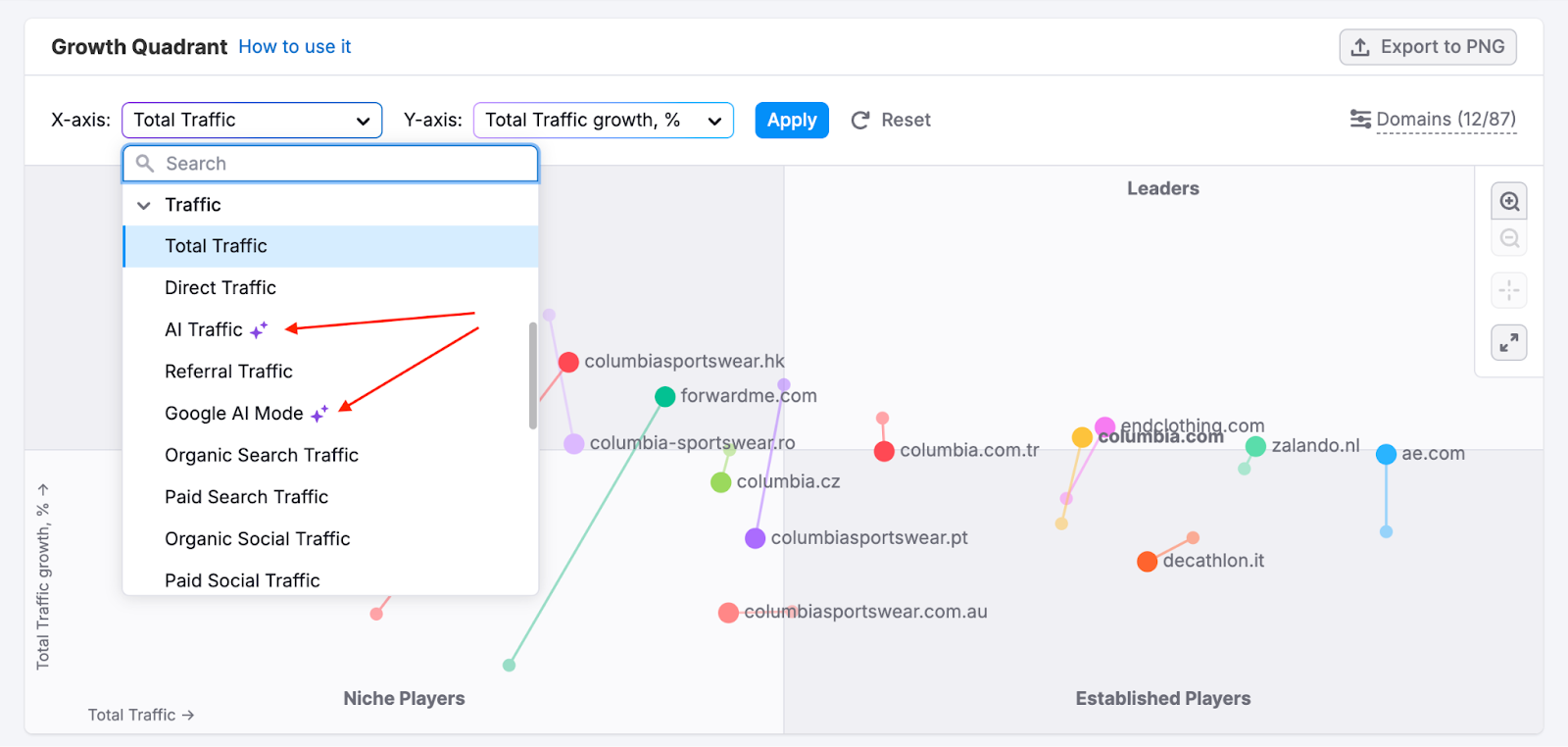Image resolution: width=1568 pixels, height=747 pixels.
Task: Click the Reset circular arrow icon
Action: point(860,121)
